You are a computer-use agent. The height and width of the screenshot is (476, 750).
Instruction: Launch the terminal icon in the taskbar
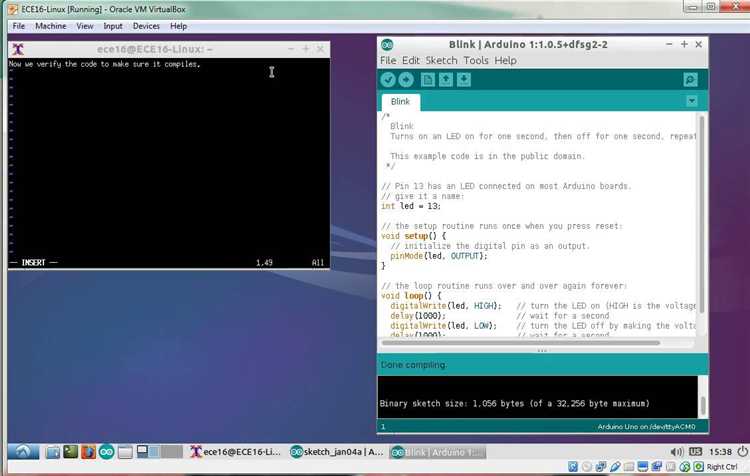tap(71, 452)
